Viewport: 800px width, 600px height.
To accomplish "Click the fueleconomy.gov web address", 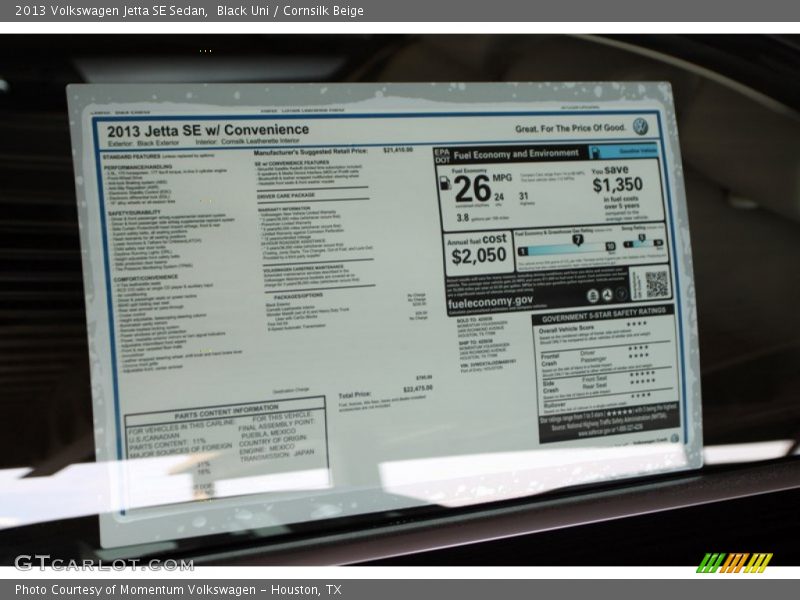I will (490, 300).
